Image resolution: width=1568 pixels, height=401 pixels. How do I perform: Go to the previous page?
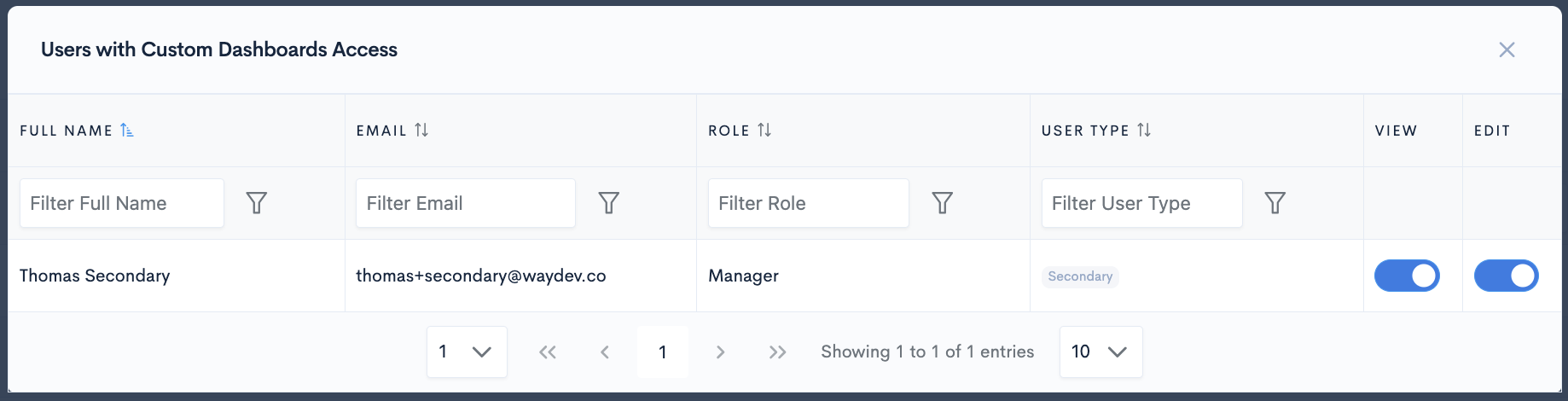[x=605, y=352]
